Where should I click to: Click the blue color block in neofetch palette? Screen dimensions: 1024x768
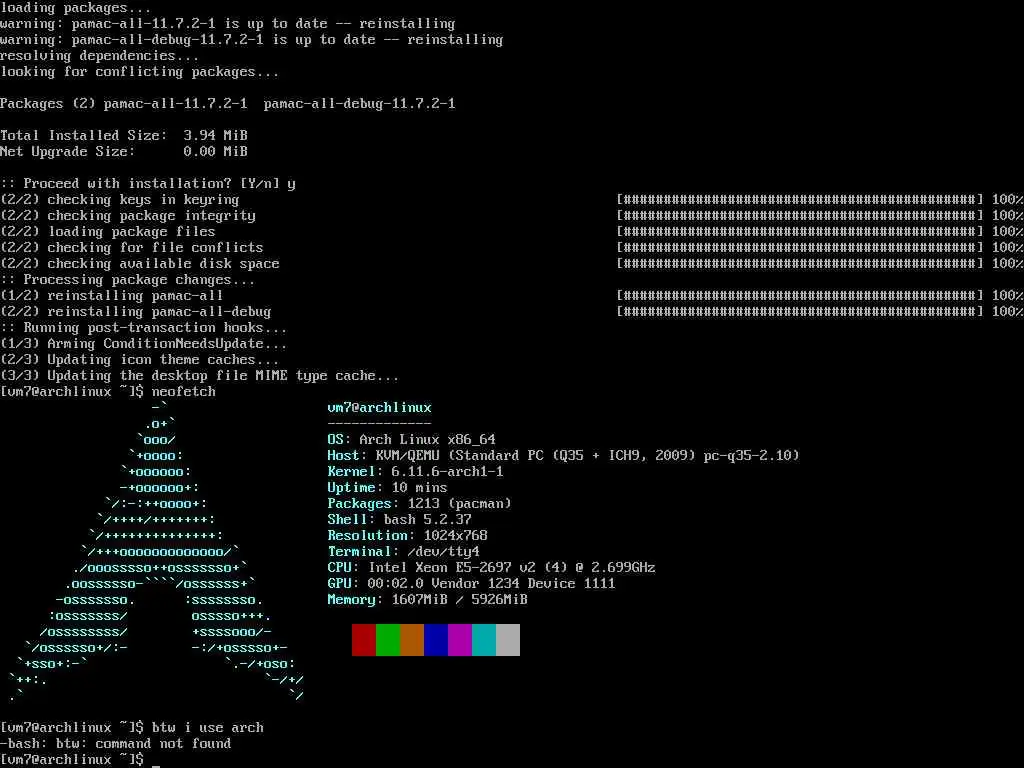click(436, 640)
